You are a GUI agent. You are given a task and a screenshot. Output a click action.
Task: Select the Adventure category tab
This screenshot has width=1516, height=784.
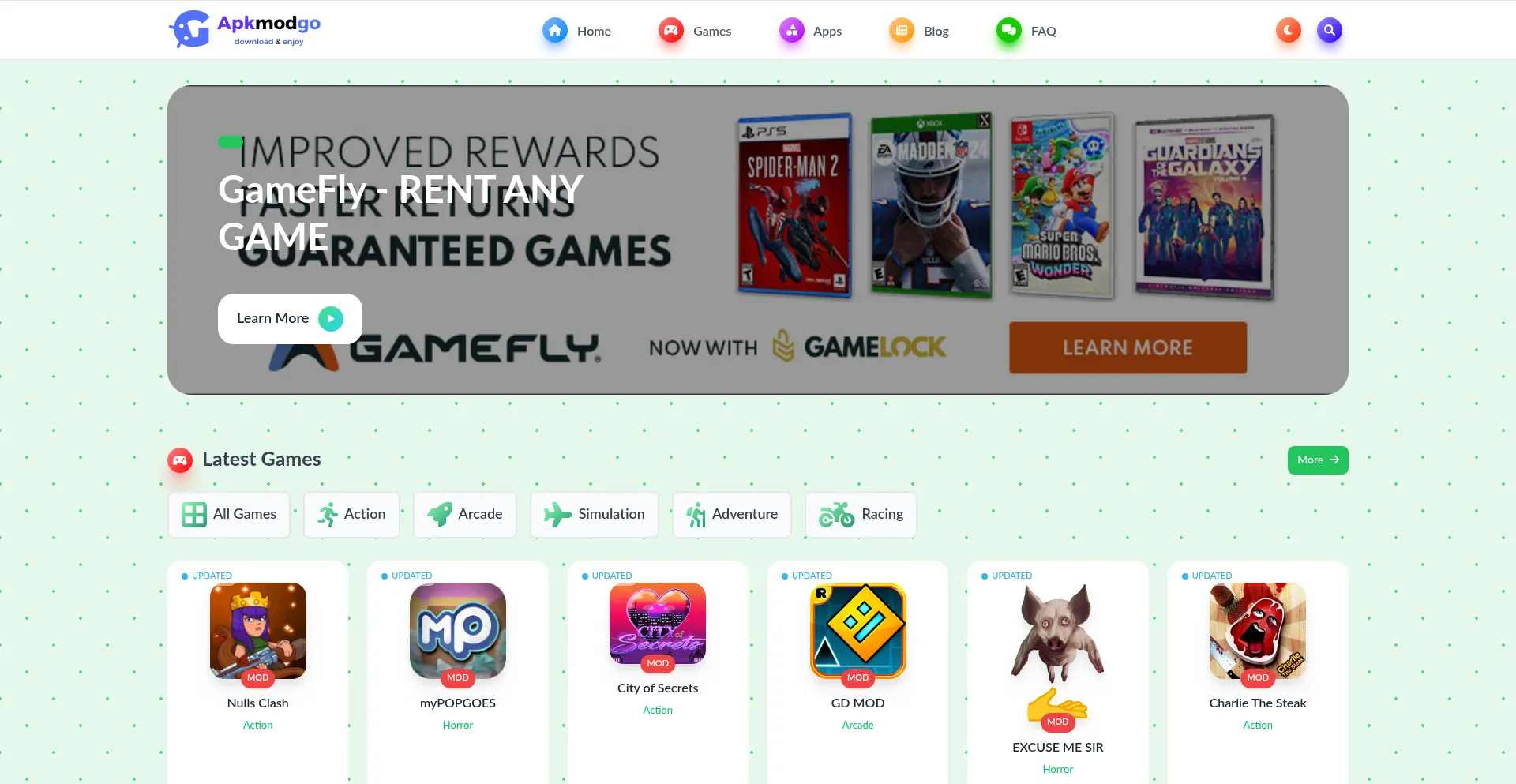point(732,515)
